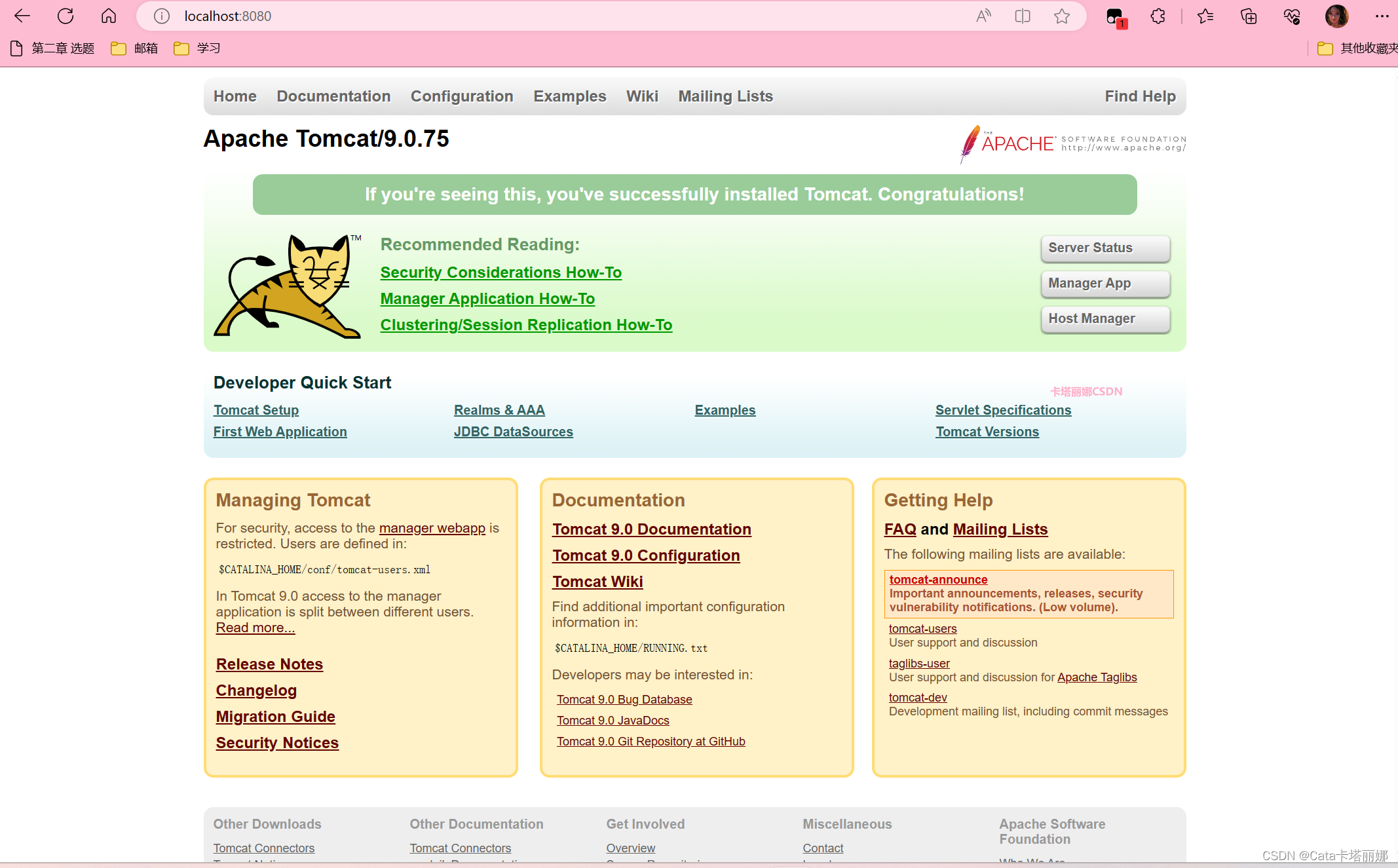Screen dimensions: 1398x868
Task: Open the 学习 bookmark folder
Action: [197, 48]
